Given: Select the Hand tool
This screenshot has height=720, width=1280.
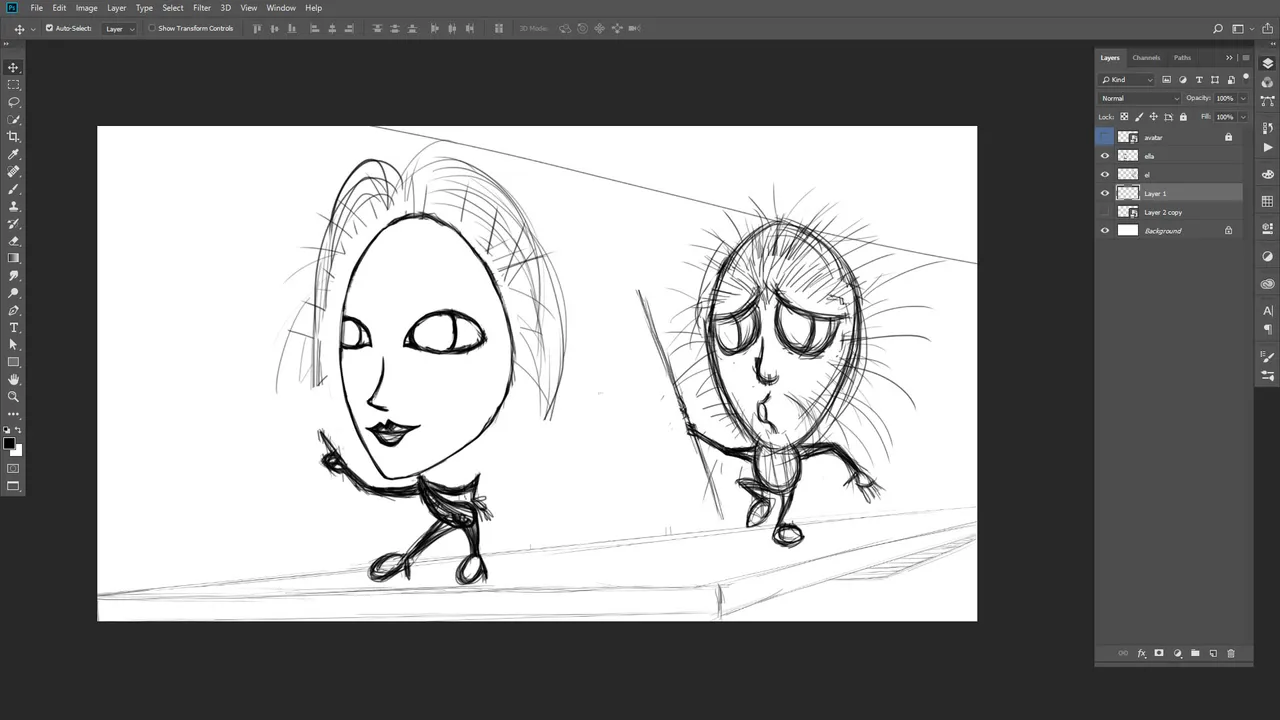Looking at the screenshot, I should point(13,380).
